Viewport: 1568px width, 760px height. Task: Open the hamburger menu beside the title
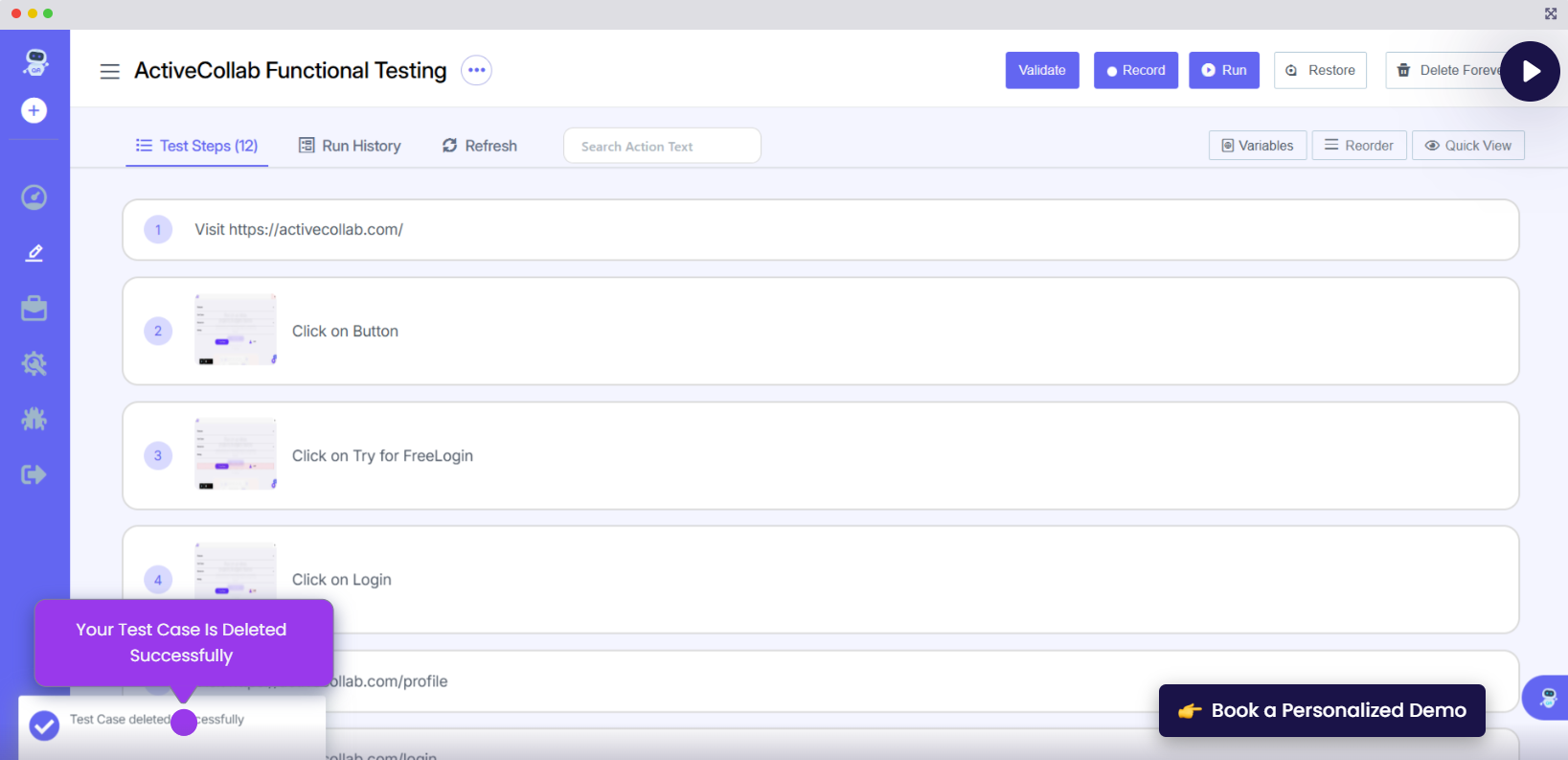[x=110, y=71]
